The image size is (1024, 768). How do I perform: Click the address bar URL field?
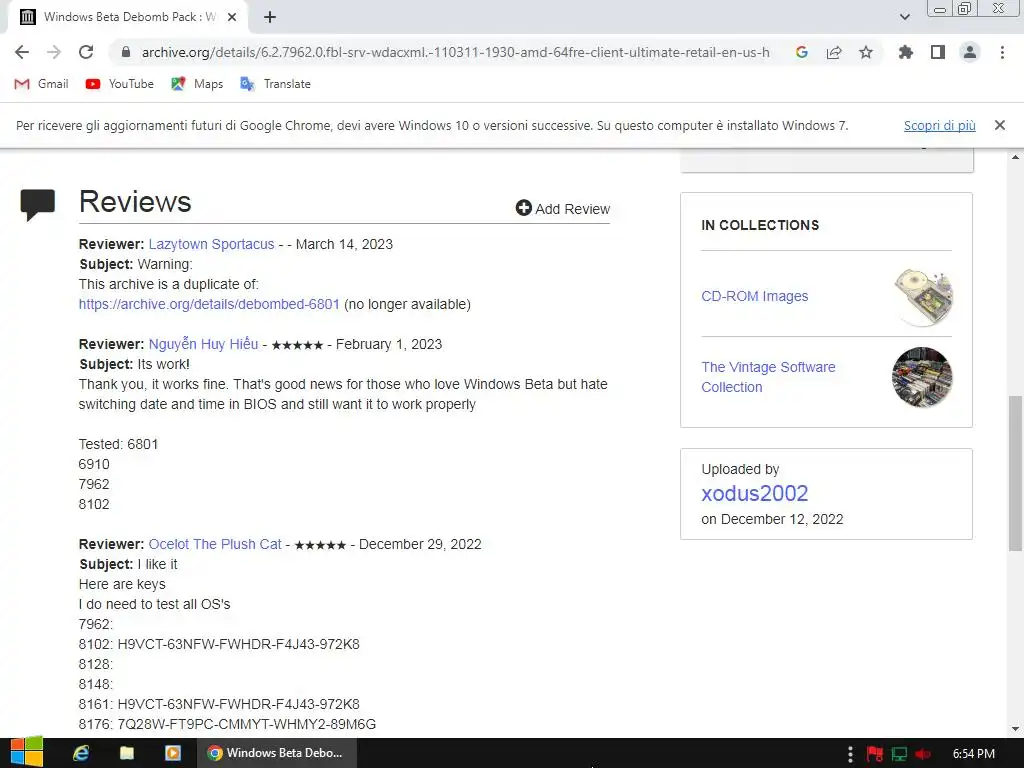[x=455, y=52]
